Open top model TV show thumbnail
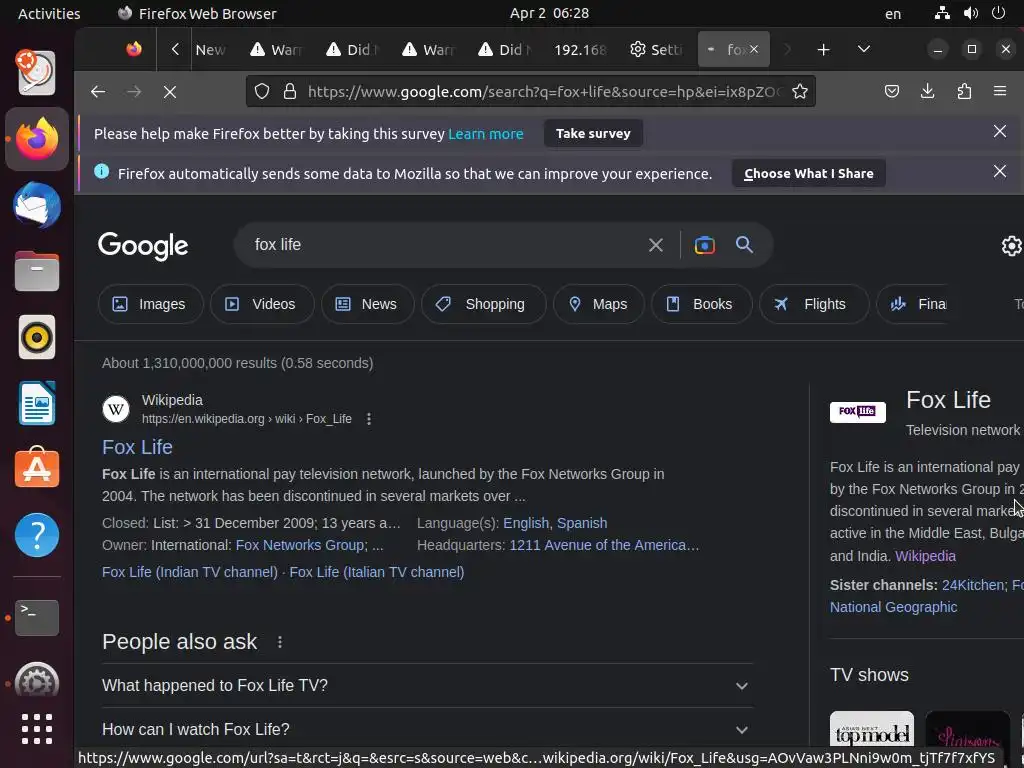This screenshot has width=1024, height=768. coord(872,730)
